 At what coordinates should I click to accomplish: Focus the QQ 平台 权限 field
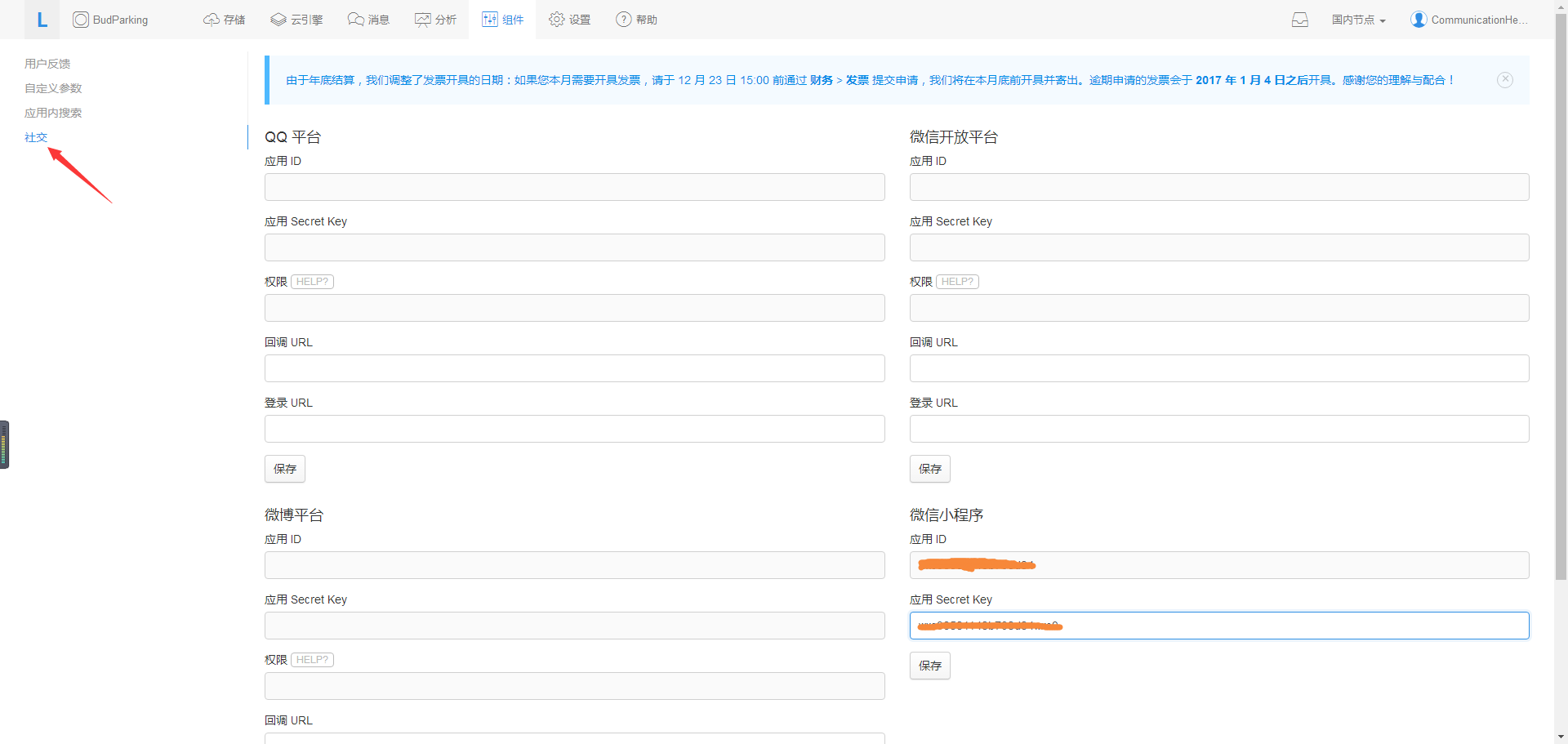click(x=575, y=308)
